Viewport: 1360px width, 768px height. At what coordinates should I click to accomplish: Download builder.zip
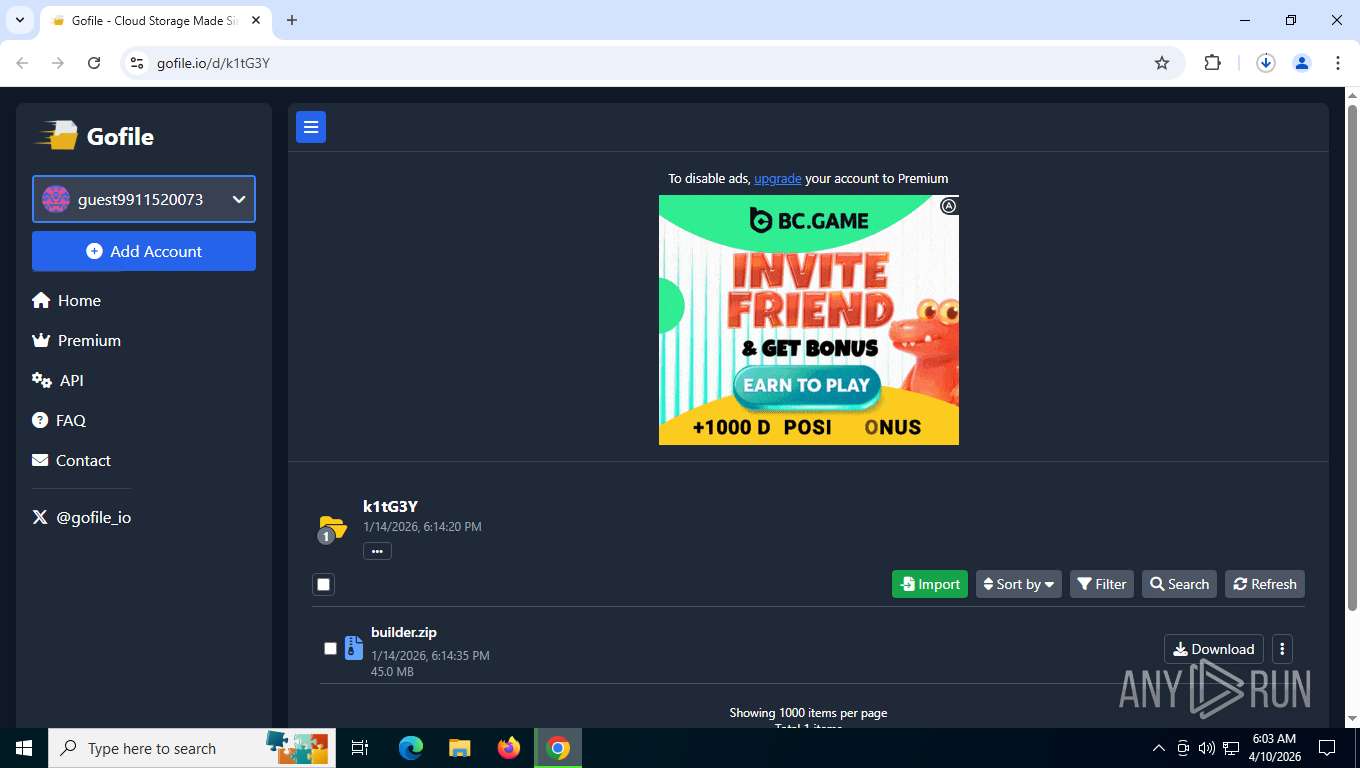point(1214,649)
